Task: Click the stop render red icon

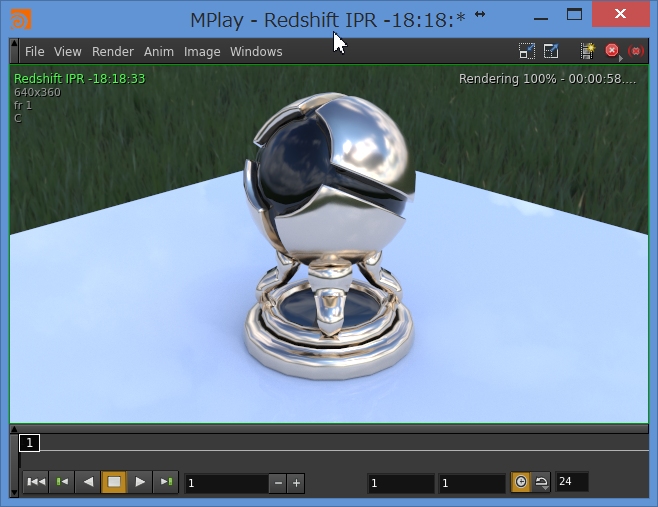Action: coord(612,51)
